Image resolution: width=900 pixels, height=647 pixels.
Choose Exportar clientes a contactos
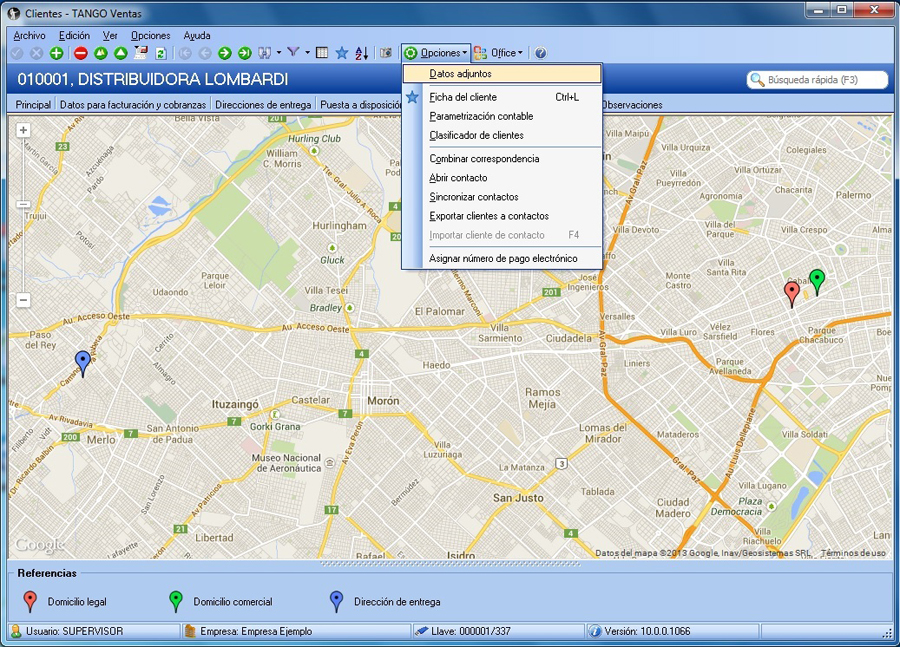[x=502, y=216]
